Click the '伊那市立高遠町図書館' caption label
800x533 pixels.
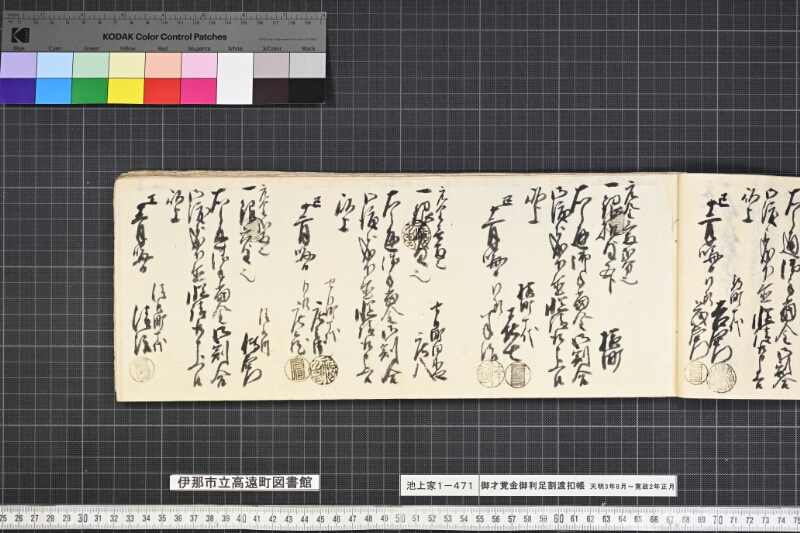pos(245,483)
